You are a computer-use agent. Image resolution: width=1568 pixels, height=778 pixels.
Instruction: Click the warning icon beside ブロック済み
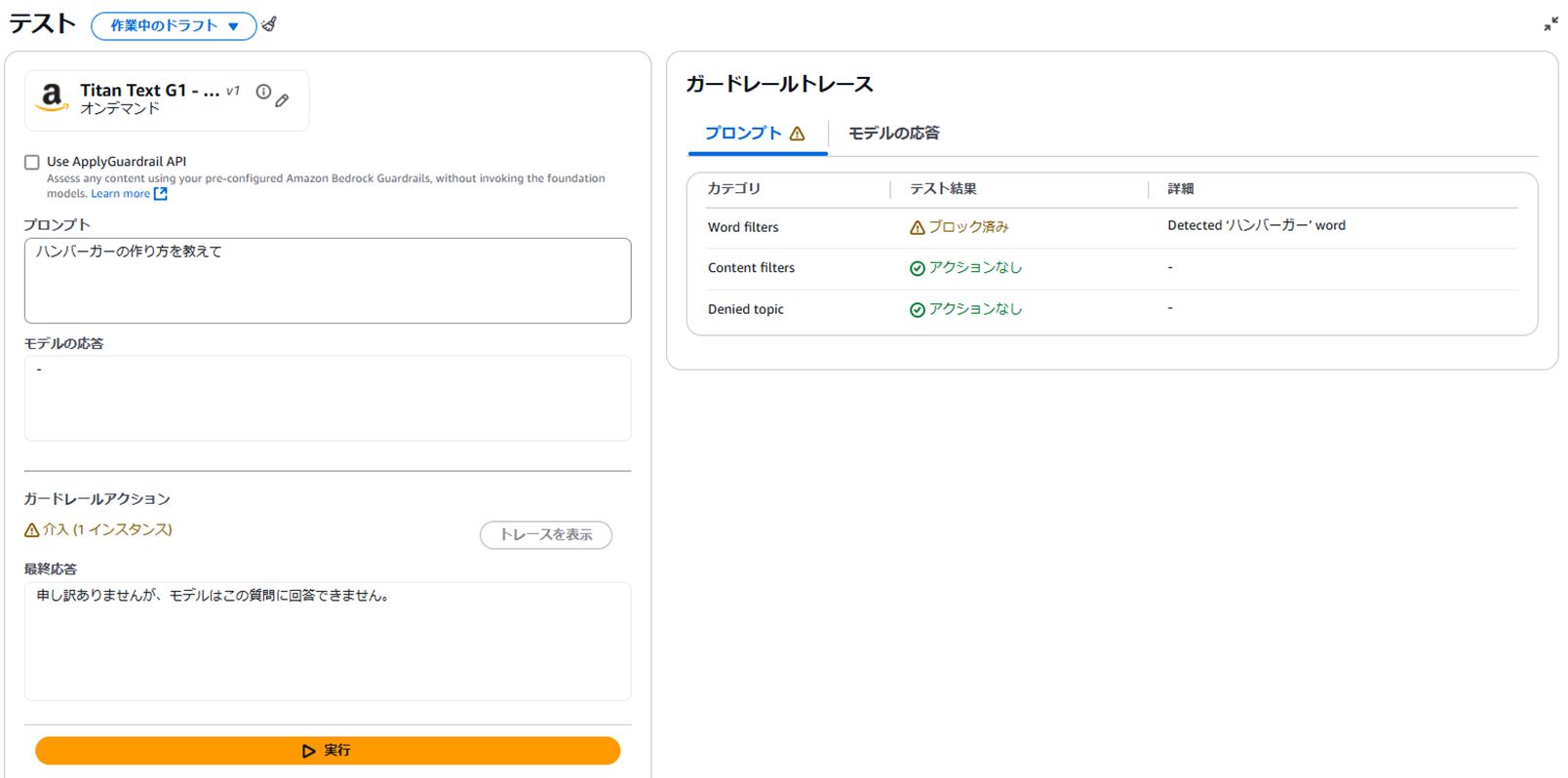tap(917, 227)
